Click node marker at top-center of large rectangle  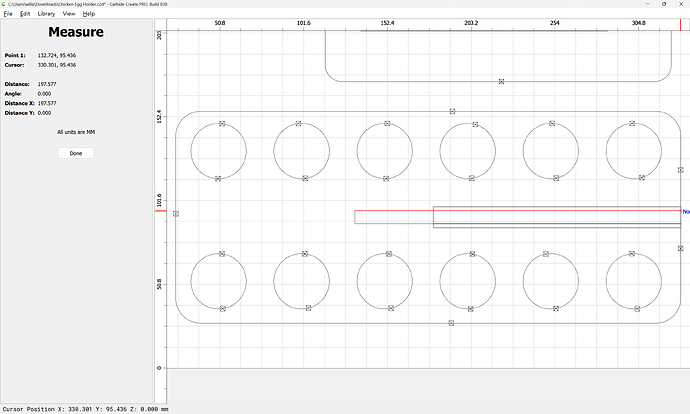pyautogui.click(x=452, y=111)
